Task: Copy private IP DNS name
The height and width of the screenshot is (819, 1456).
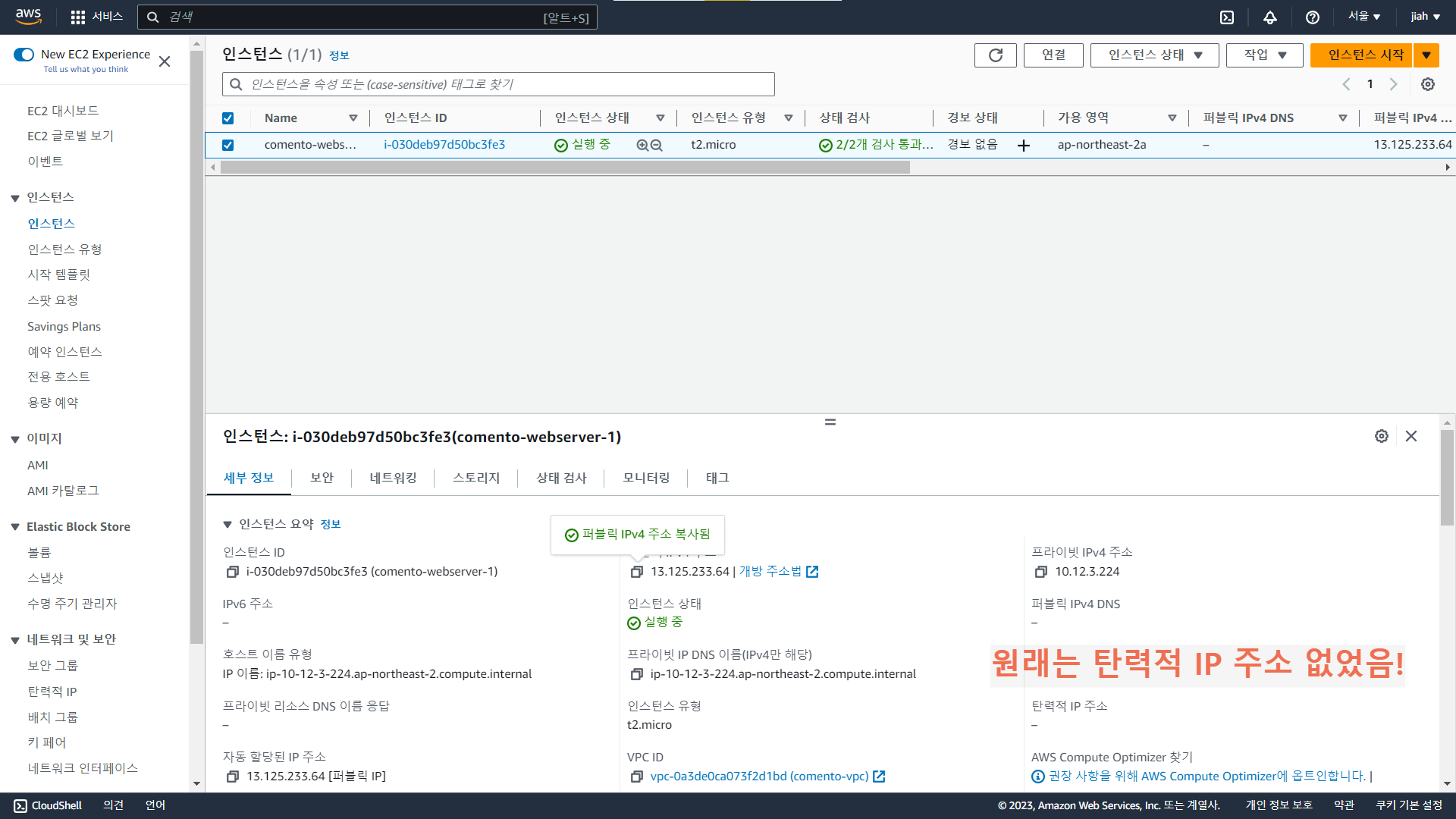Action: [637, 674]
